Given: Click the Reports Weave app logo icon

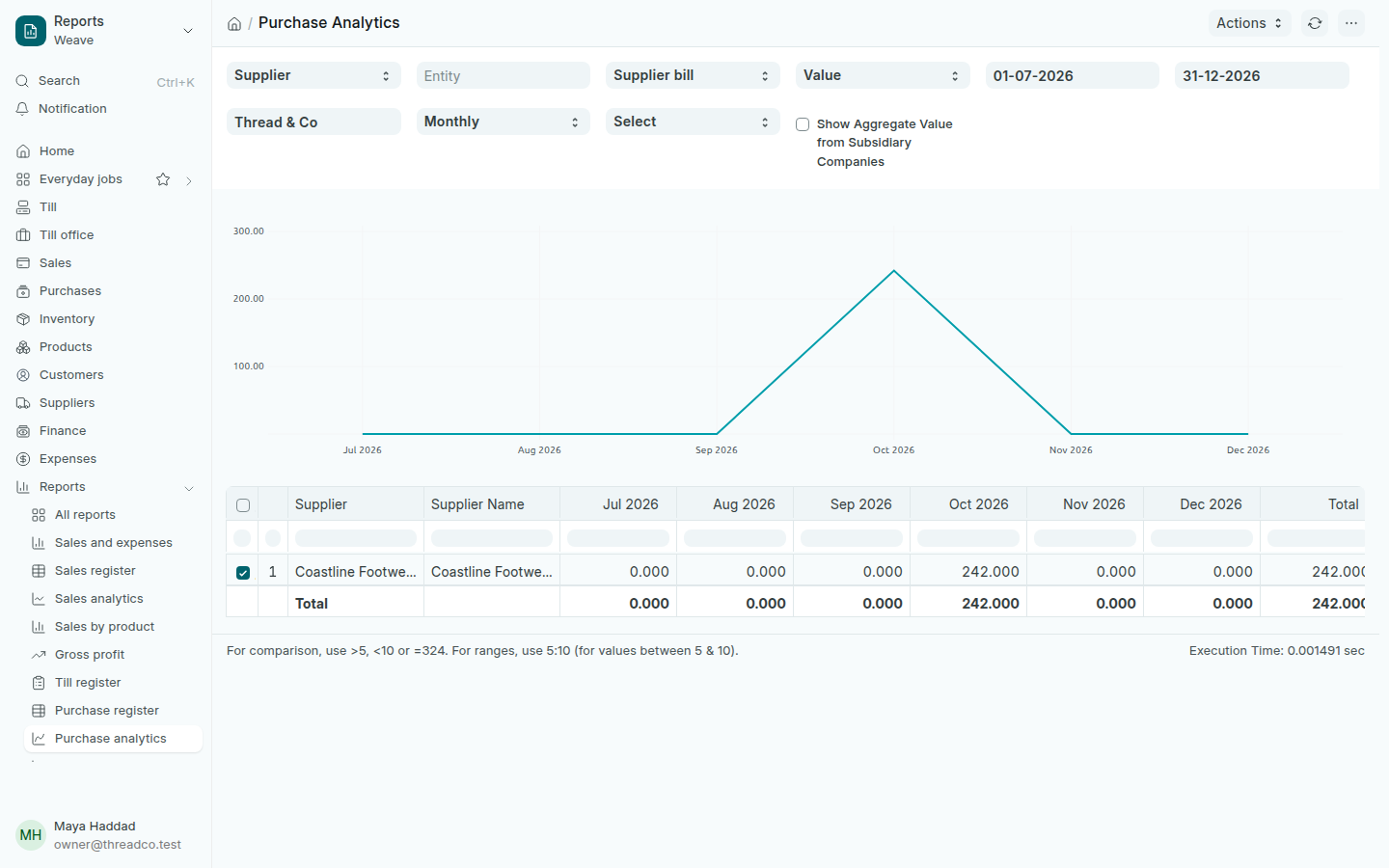Looking at the screenshot, I should click(31, 31).
